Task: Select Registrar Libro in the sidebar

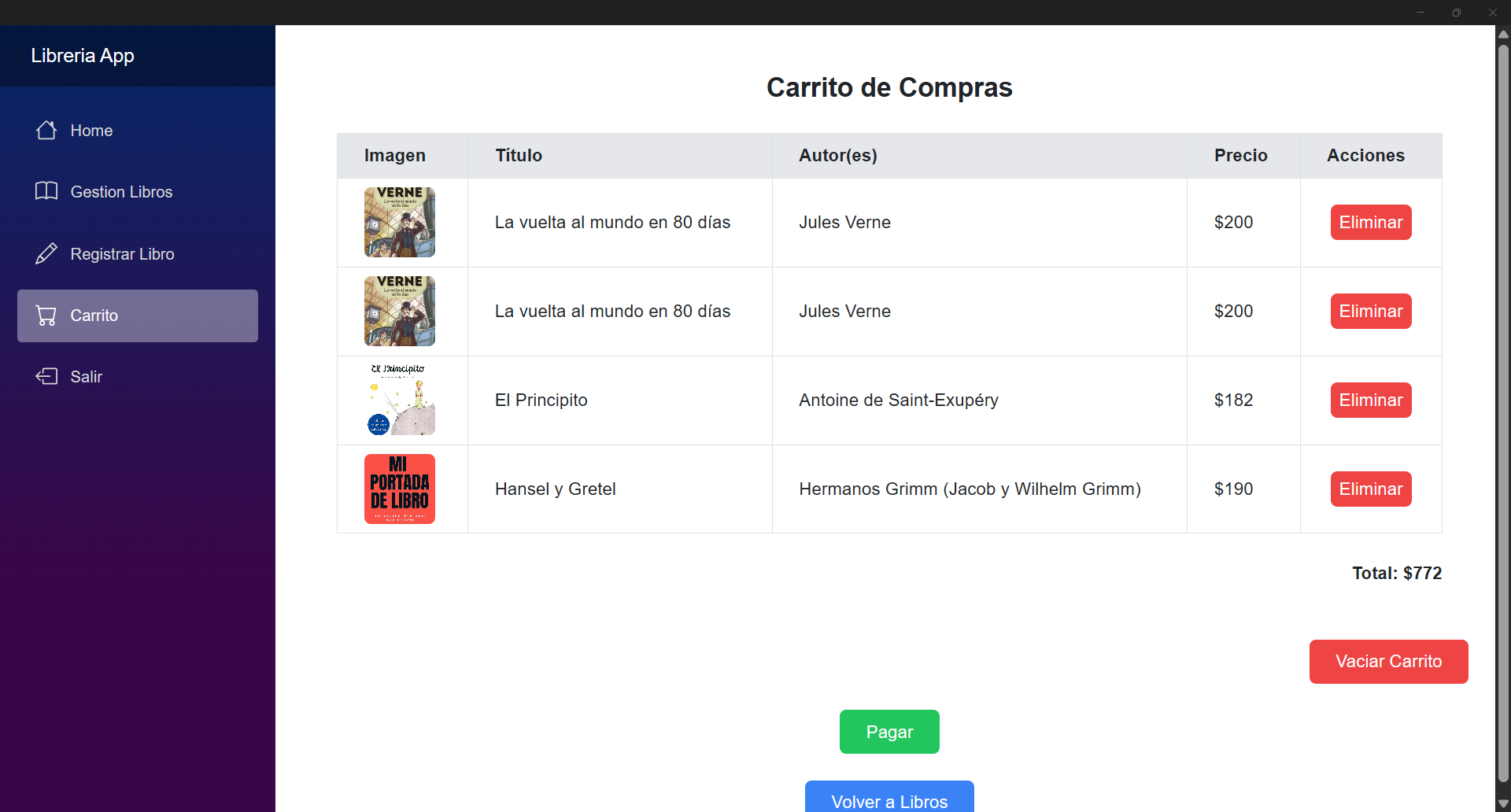Action: point(138,254)
